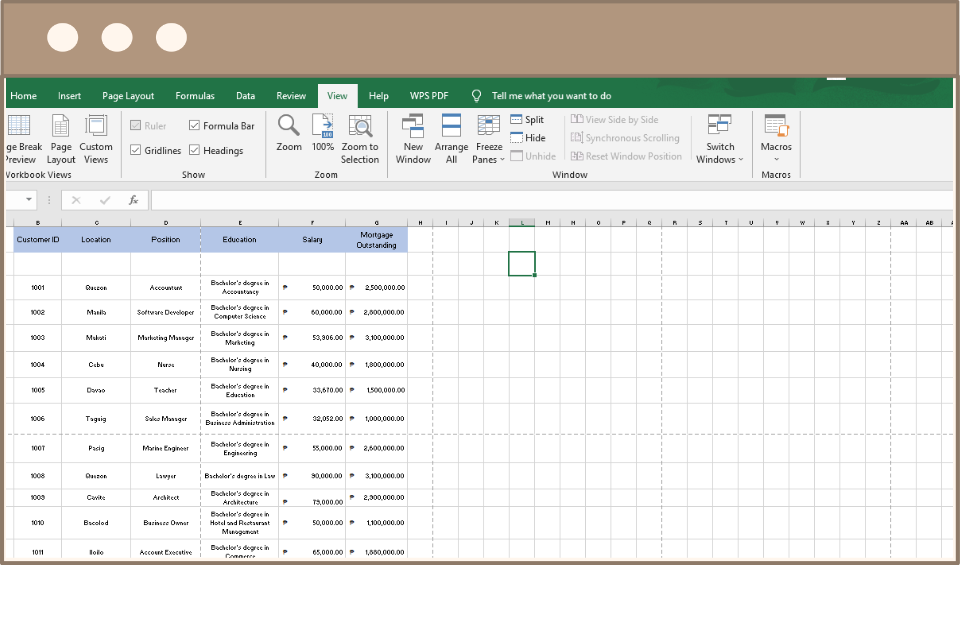This screenshot has width=960, height=640.
Task: Click the Insert Function fx icon
Action: 133,200
